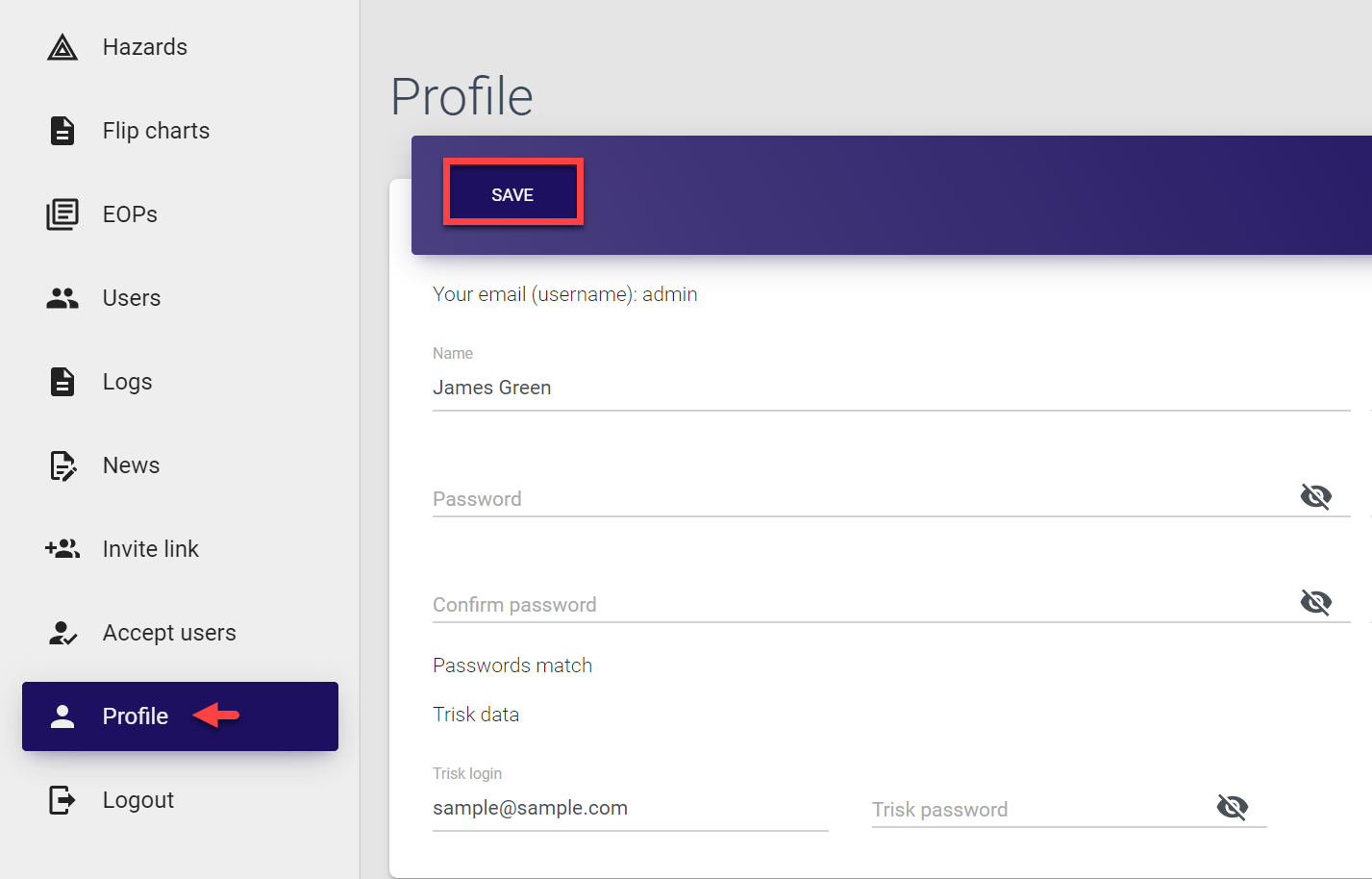Click the Hazards warning triangle icon

point(62,47)
